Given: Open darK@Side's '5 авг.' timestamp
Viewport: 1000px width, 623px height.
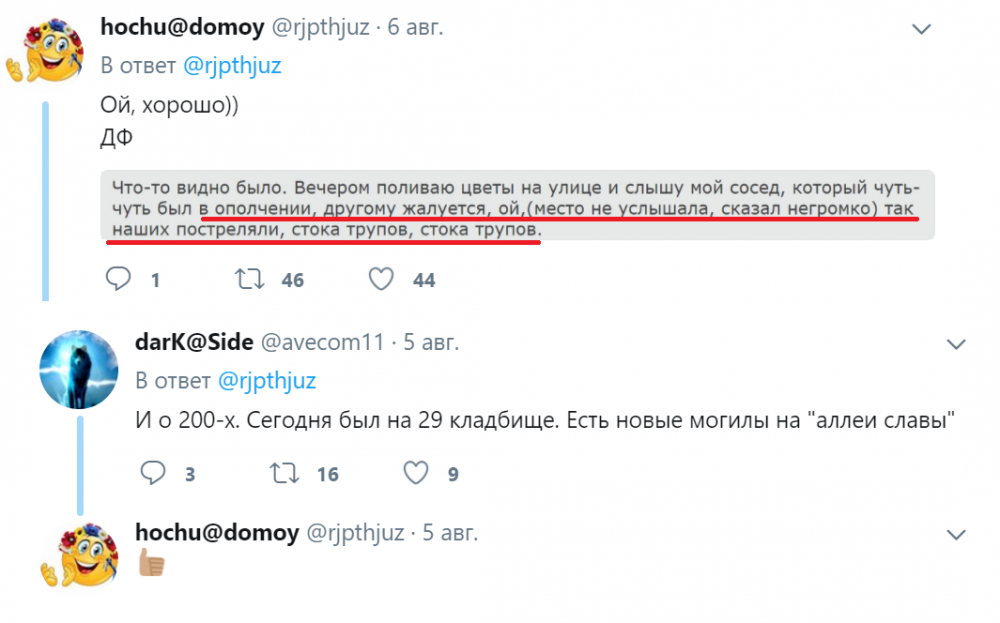Looking at the screenshot, I should (x=431, y=342).
